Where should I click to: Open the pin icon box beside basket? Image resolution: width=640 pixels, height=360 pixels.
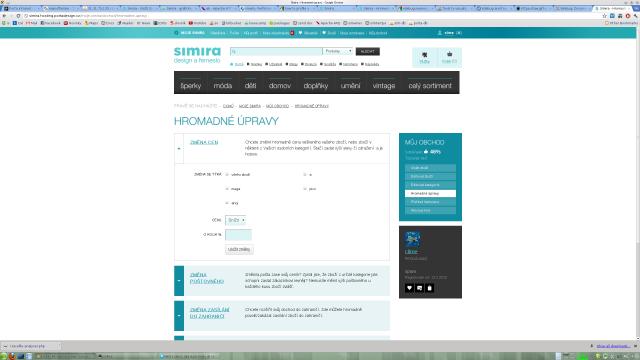tap(424, 57)
